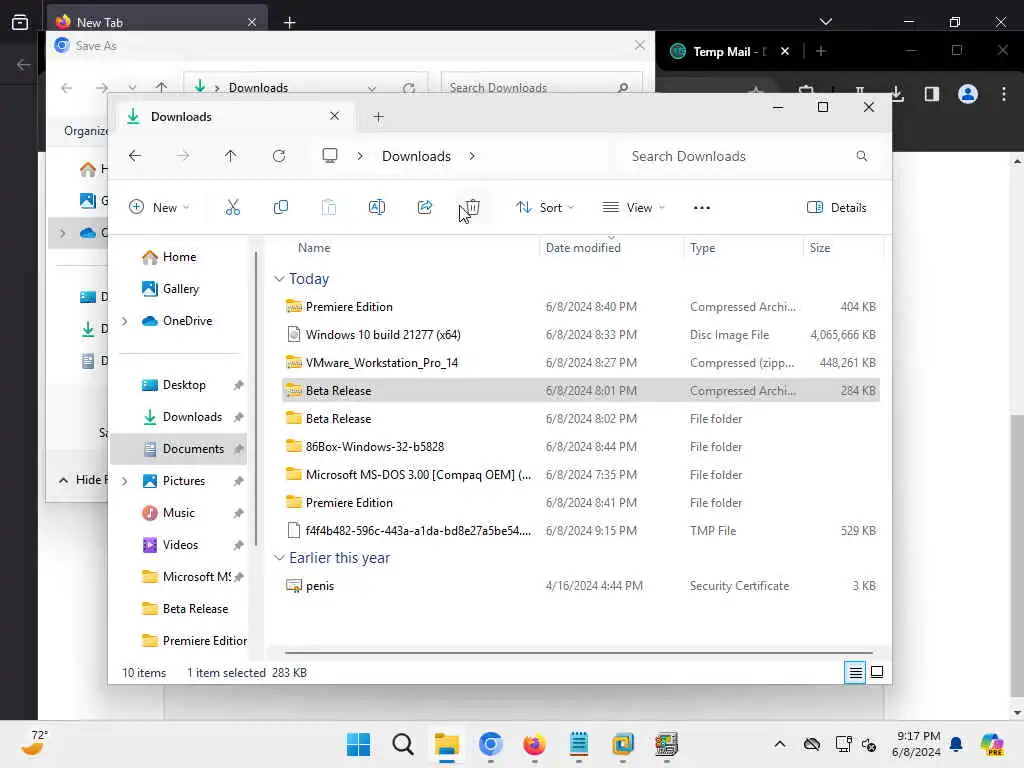Add a new Explorer tab
1024x768 pixels.
(x=378, y=117)
